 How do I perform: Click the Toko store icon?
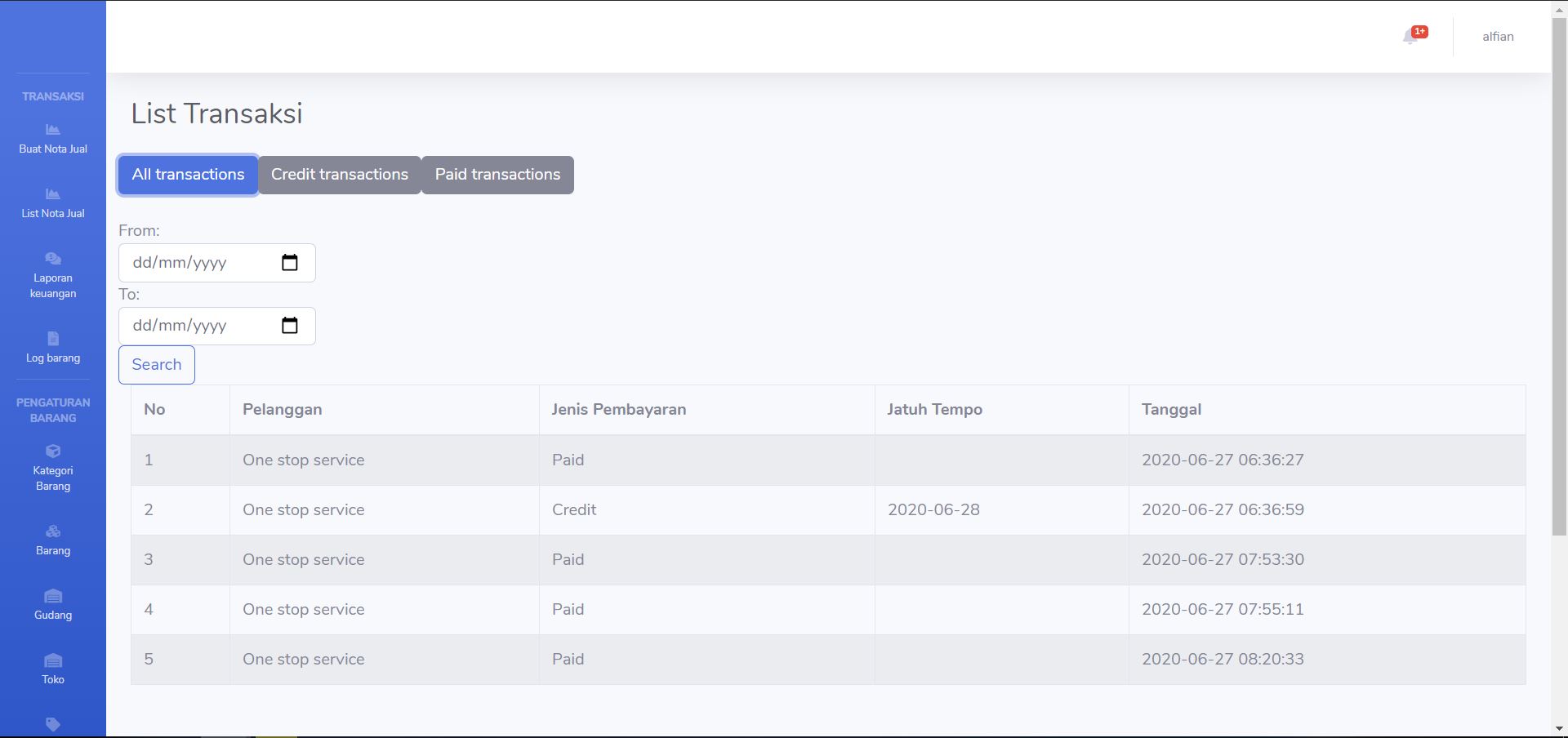coord(53,660)
